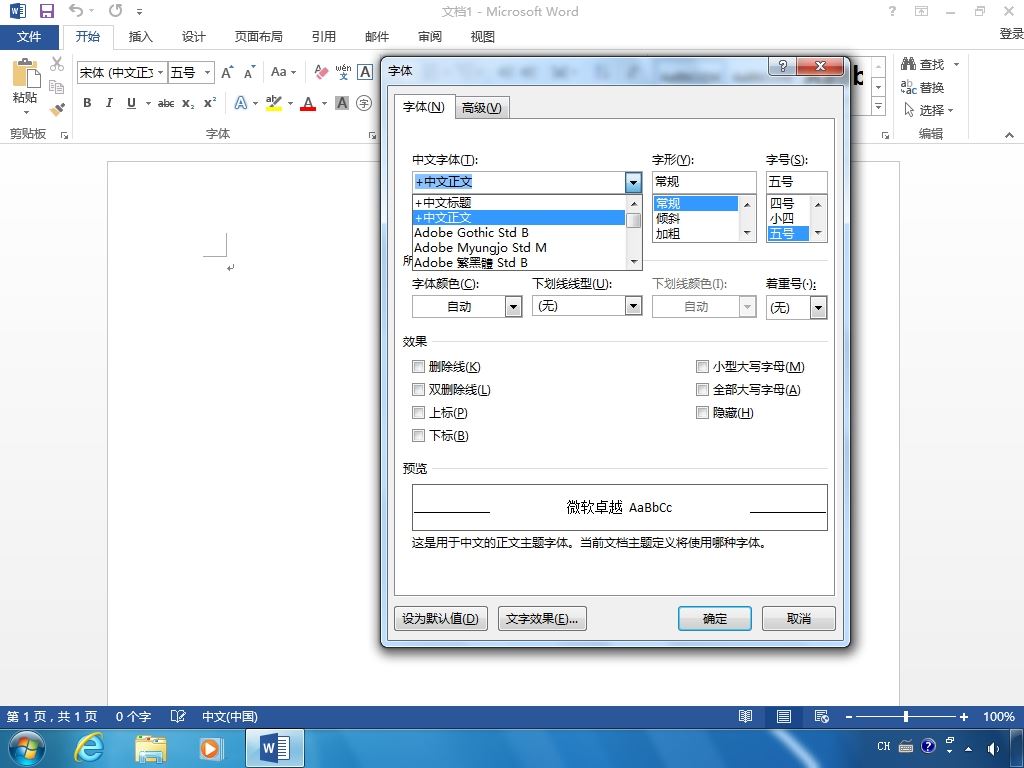Click the Copy icon in clipboard group
Image resolution: width=1024 pixels, height=768 pixels.
coord(57,86)
